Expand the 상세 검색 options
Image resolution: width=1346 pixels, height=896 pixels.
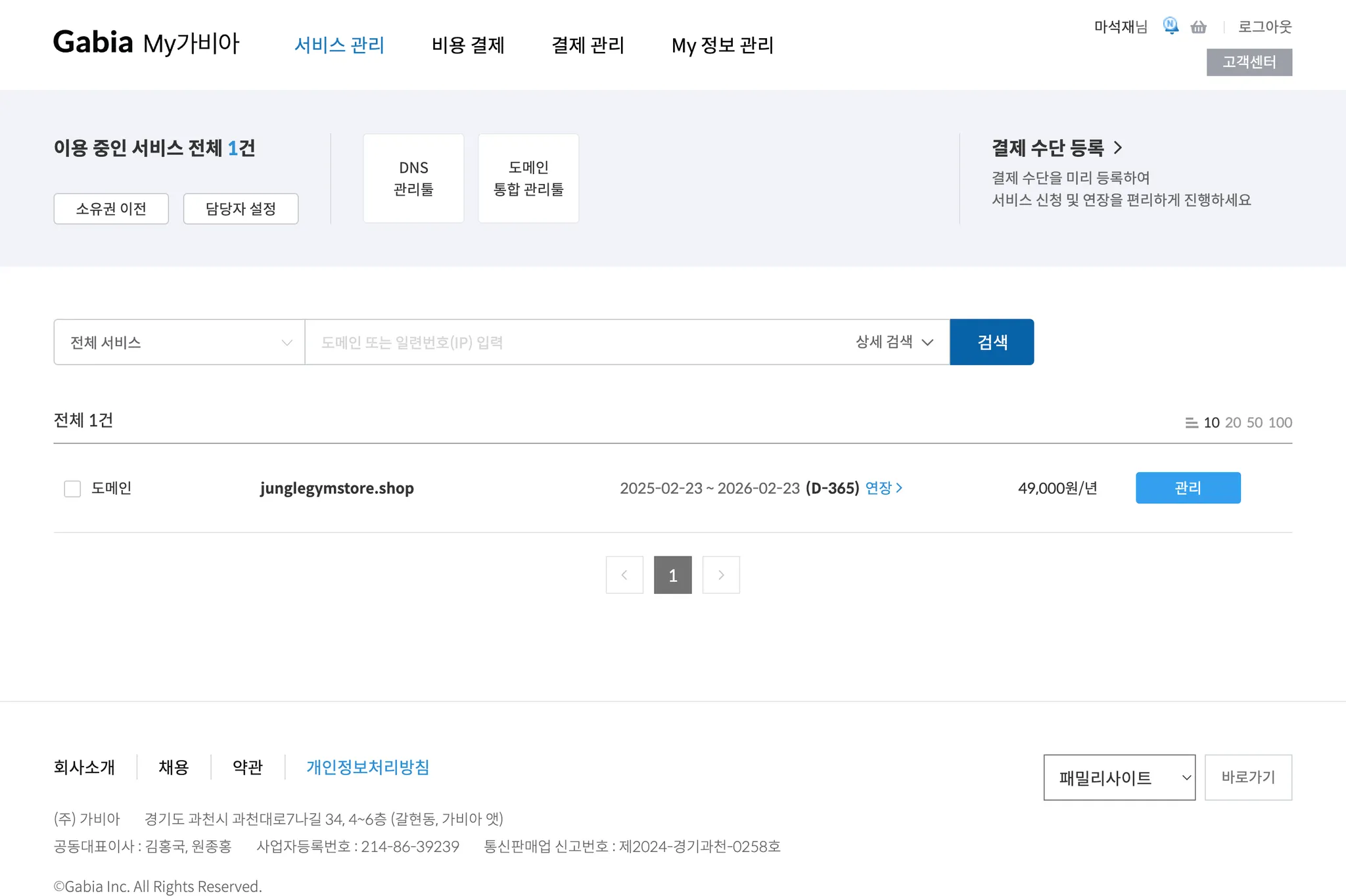(x=894, y=342)
